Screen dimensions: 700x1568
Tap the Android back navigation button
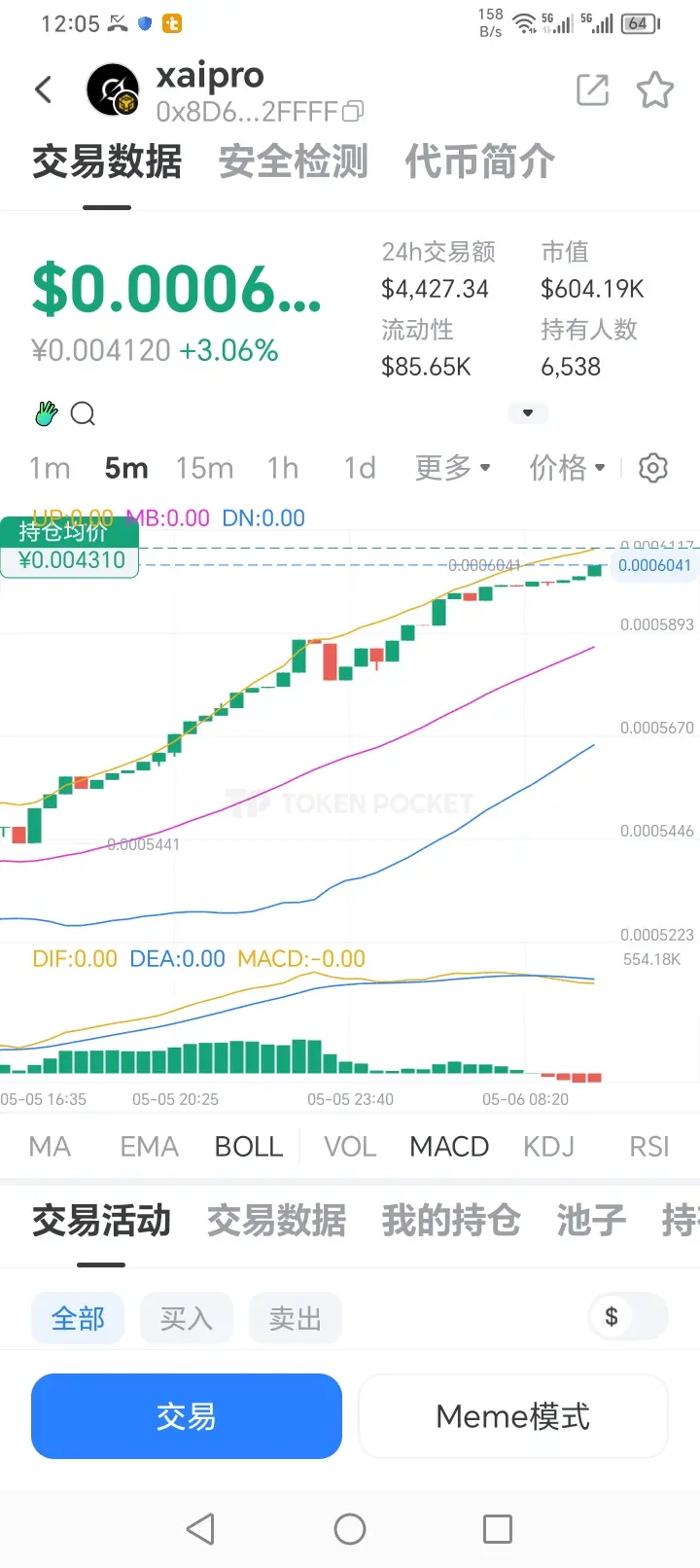tap(200, 1529)
